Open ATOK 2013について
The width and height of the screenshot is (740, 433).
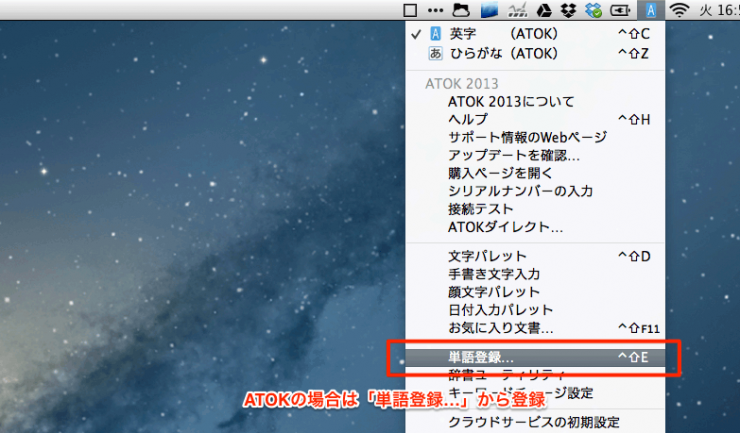point(535,102)
